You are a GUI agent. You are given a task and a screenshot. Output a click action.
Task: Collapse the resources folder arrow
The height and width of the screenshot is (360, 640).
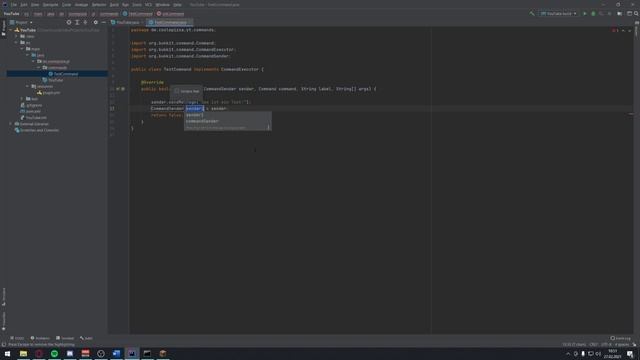[x=28, y=86]
